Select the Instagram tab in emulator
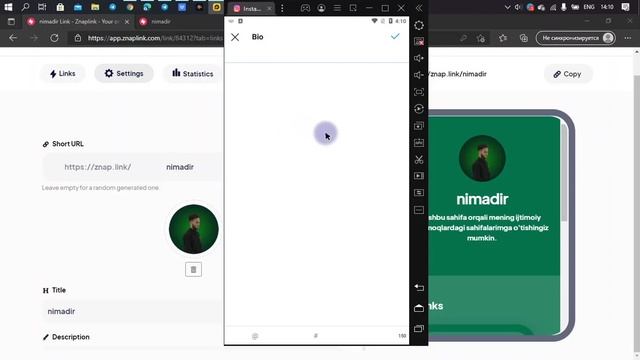 (x=250, y=9)
